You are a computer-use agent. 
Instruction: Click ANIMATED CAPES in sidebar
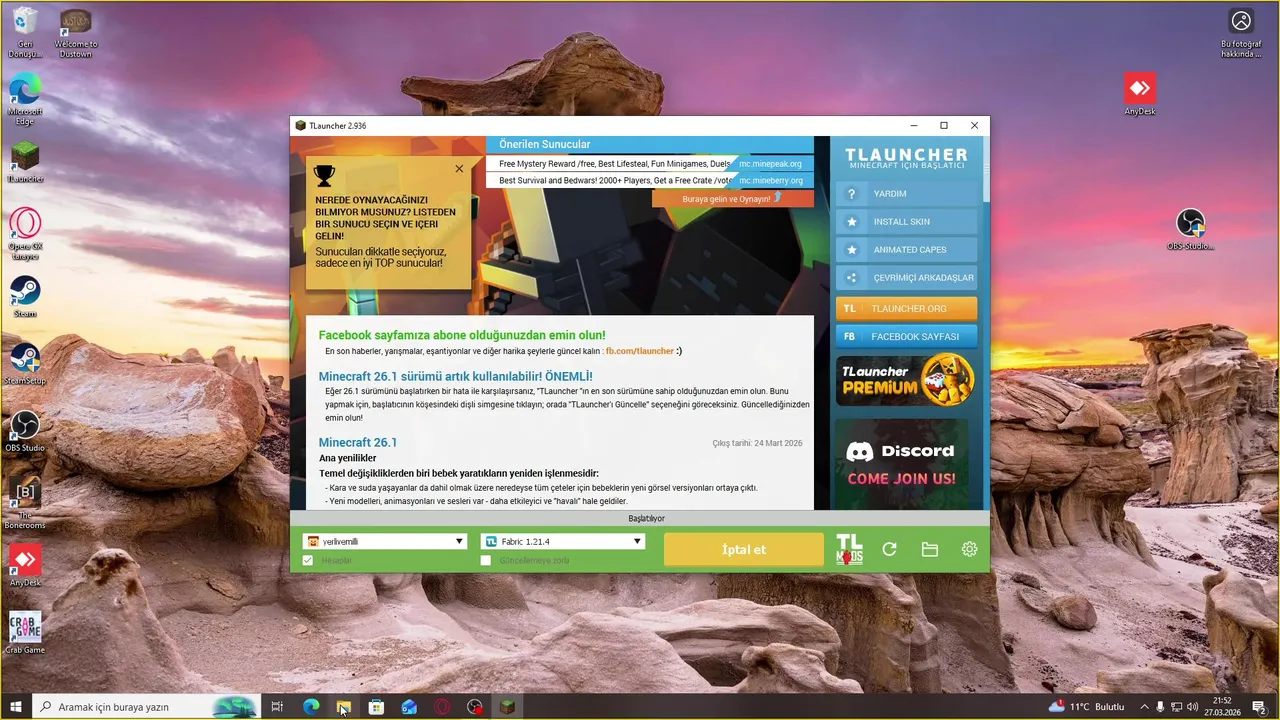click(x=906, y=250)
